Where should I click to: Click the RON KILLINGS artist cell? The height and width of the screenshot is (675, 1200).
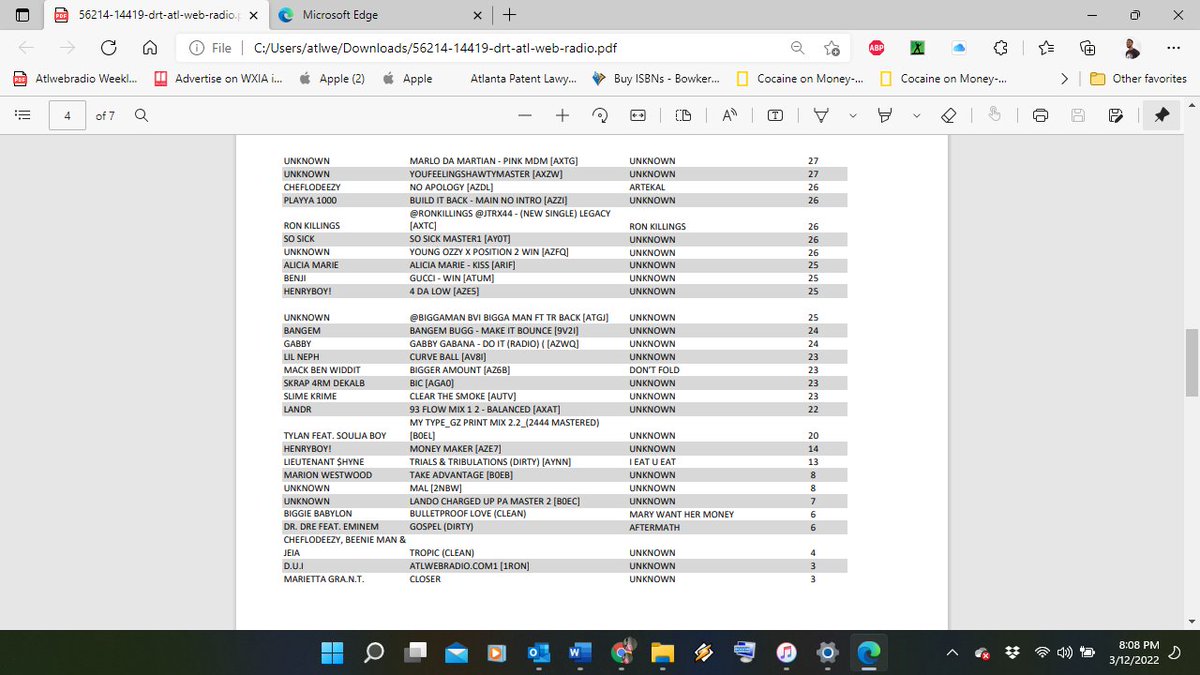tap(312, 226)
